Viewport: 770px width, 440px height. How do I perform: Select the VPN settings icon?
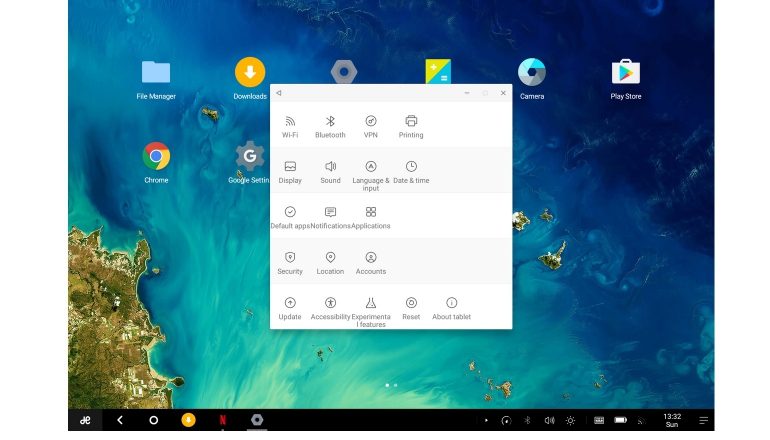370,125
